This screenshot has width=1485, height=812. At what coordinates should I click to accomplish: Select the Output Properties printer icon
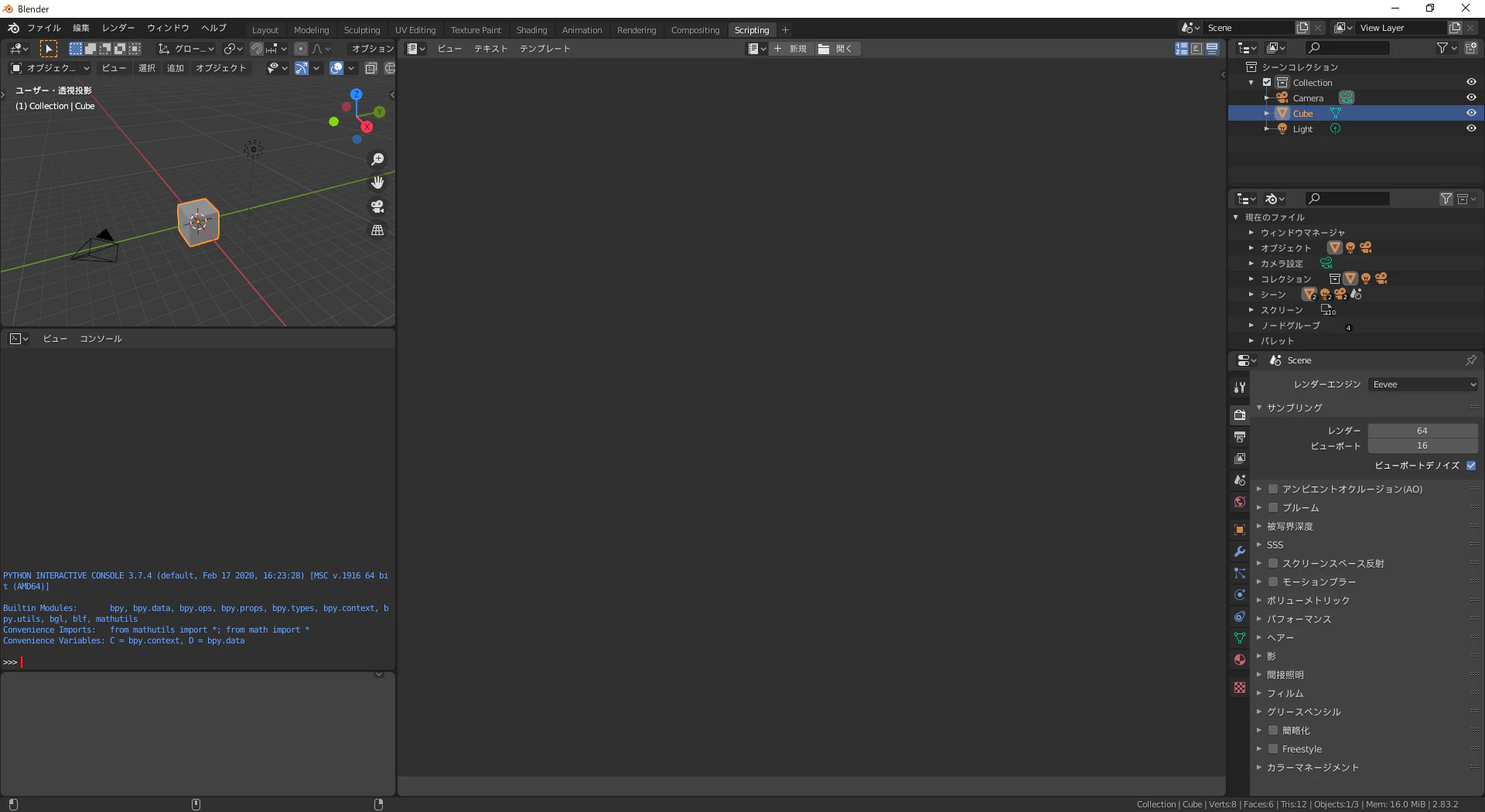coord(1240,437)
